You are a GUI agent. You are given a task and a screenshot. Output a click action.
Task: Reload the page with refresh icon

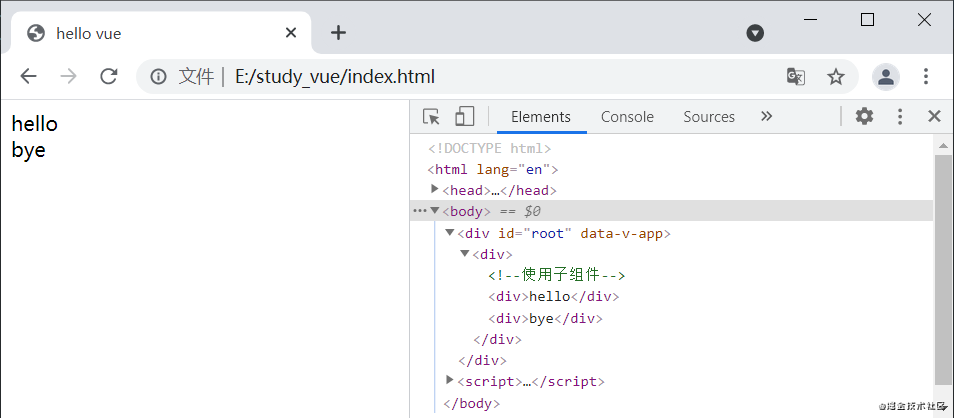point(109,77)
